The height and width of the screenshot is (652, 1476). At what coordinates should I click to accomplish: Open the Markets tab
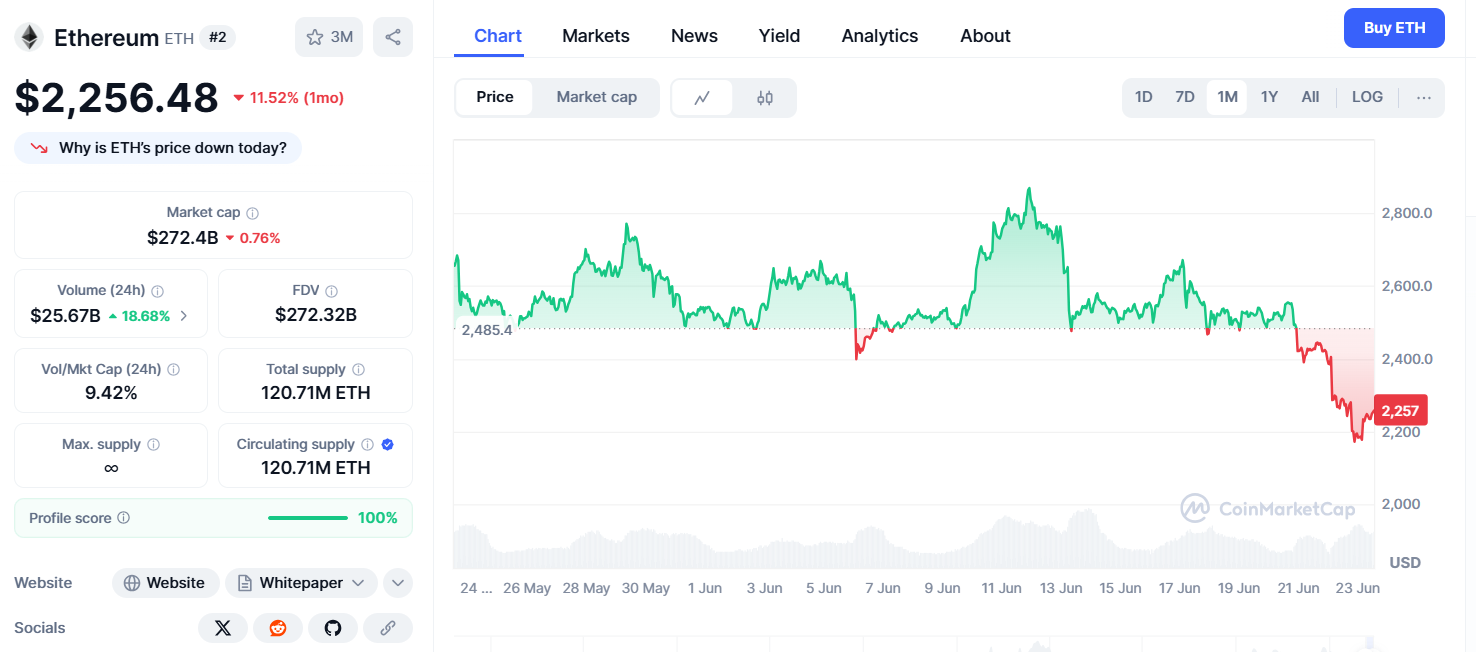click(596, 36)
